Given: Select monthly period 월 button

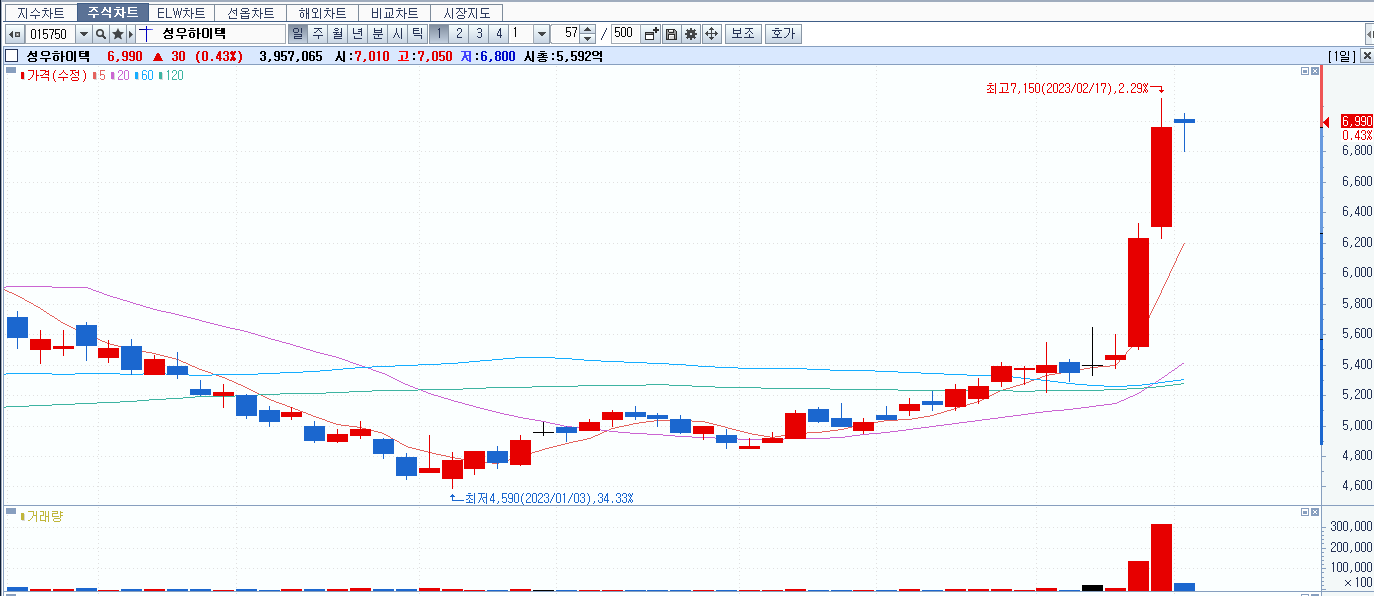Looking at the screenshot, I should [337, 34].
